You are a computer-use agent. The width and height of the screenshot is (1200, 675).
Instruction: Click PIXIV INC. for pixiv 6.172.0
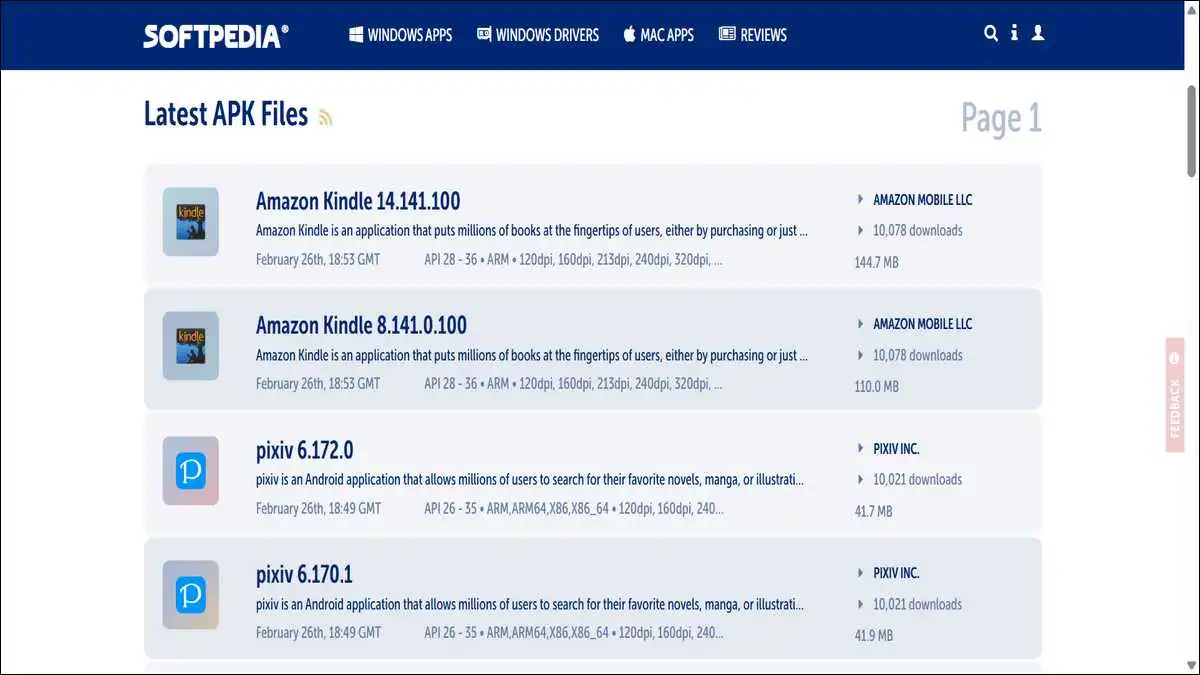896,449
